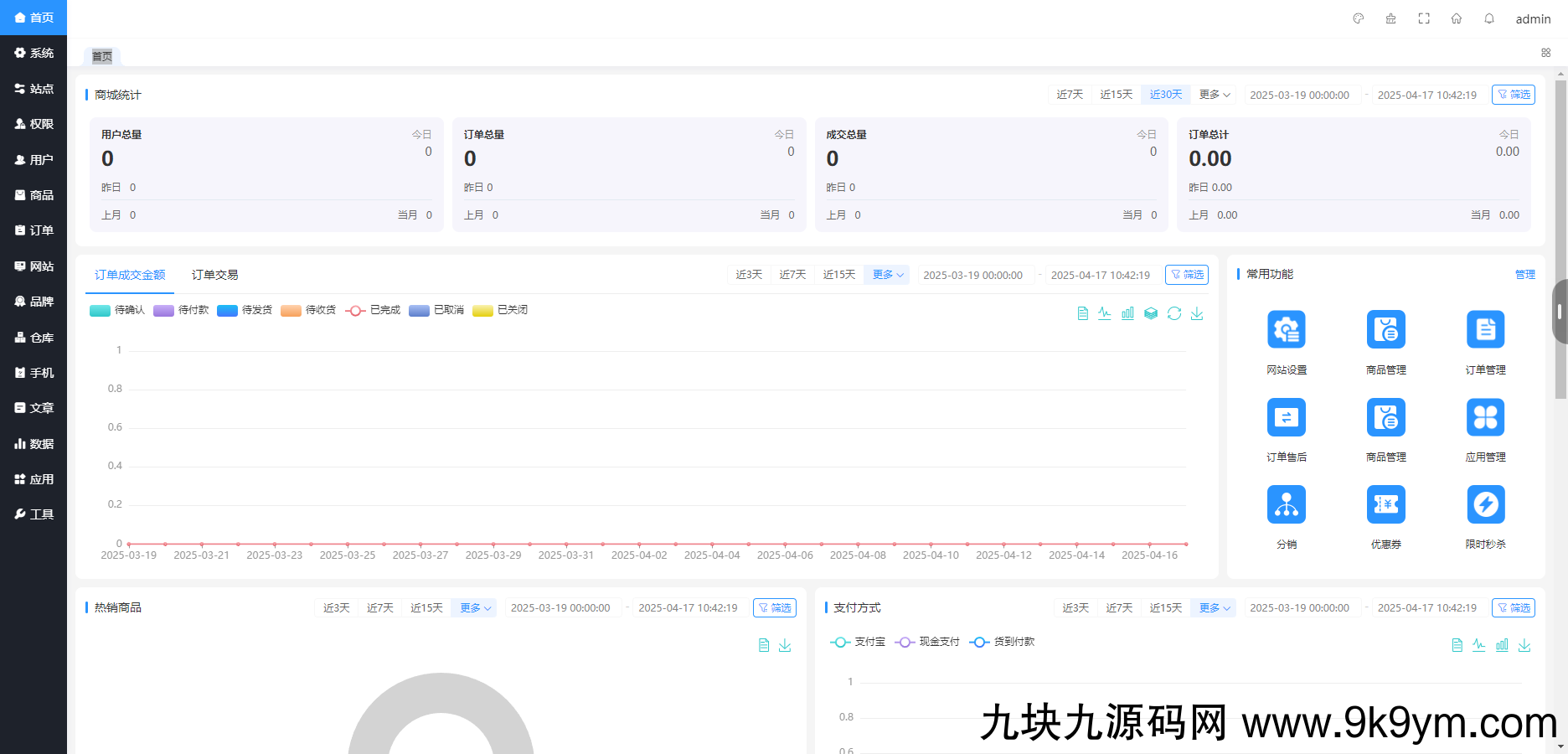1568x754 pixels.
Task: Open the notification bell
Action: click(1489, 18)
